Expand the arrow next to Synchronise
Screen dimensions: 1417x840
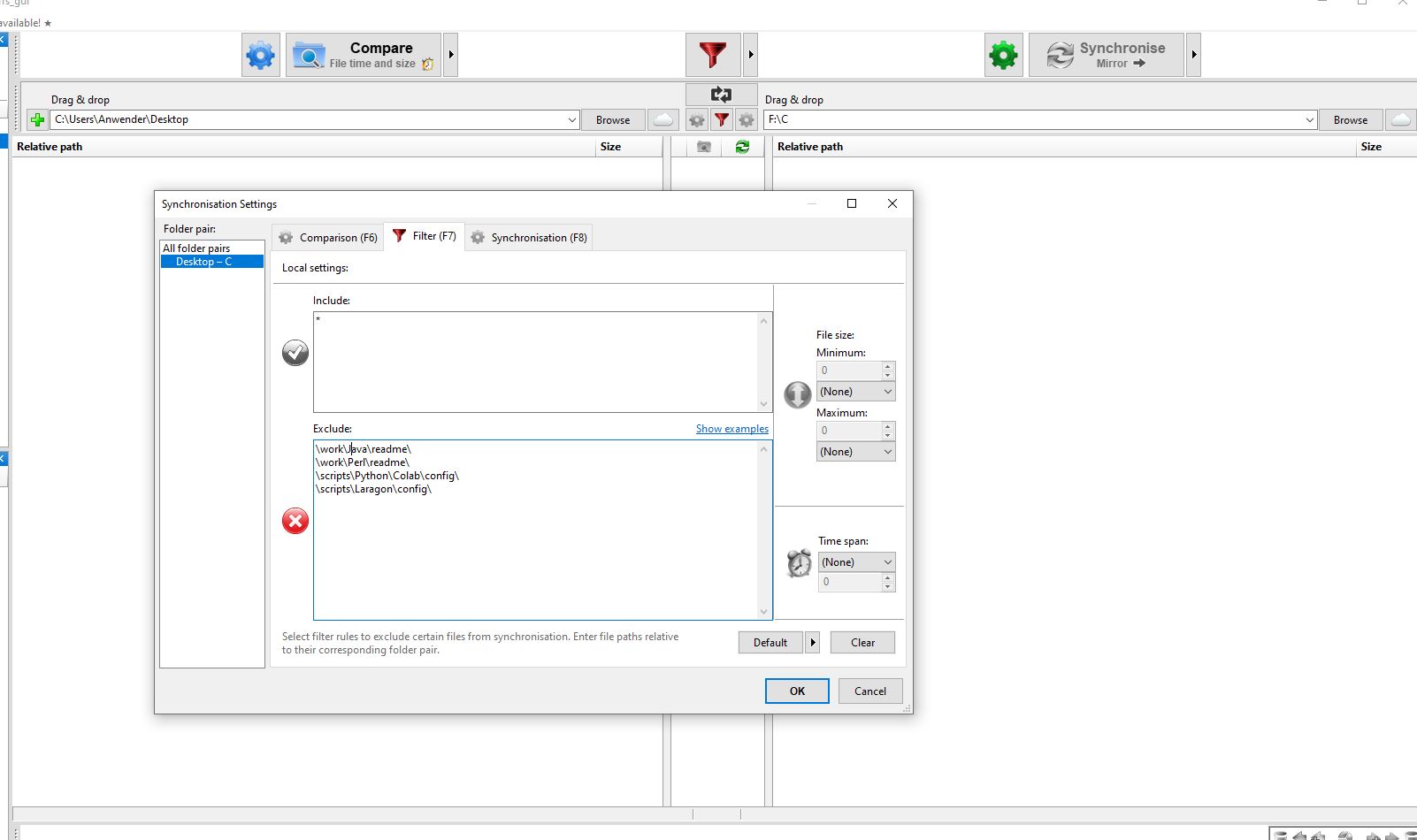1194,55
